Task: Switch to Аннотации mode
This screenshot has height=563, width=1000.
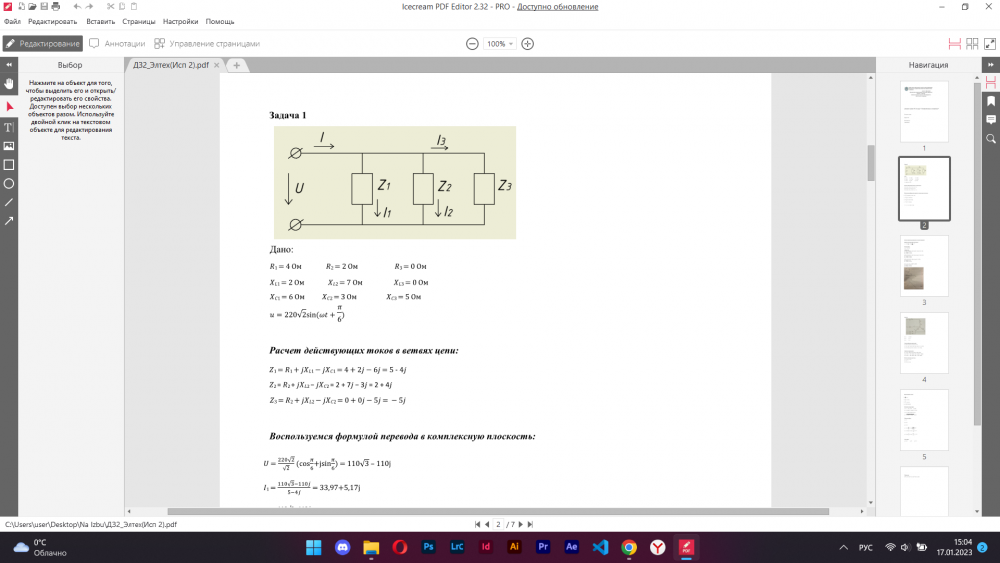Action: tap(117, 43)
